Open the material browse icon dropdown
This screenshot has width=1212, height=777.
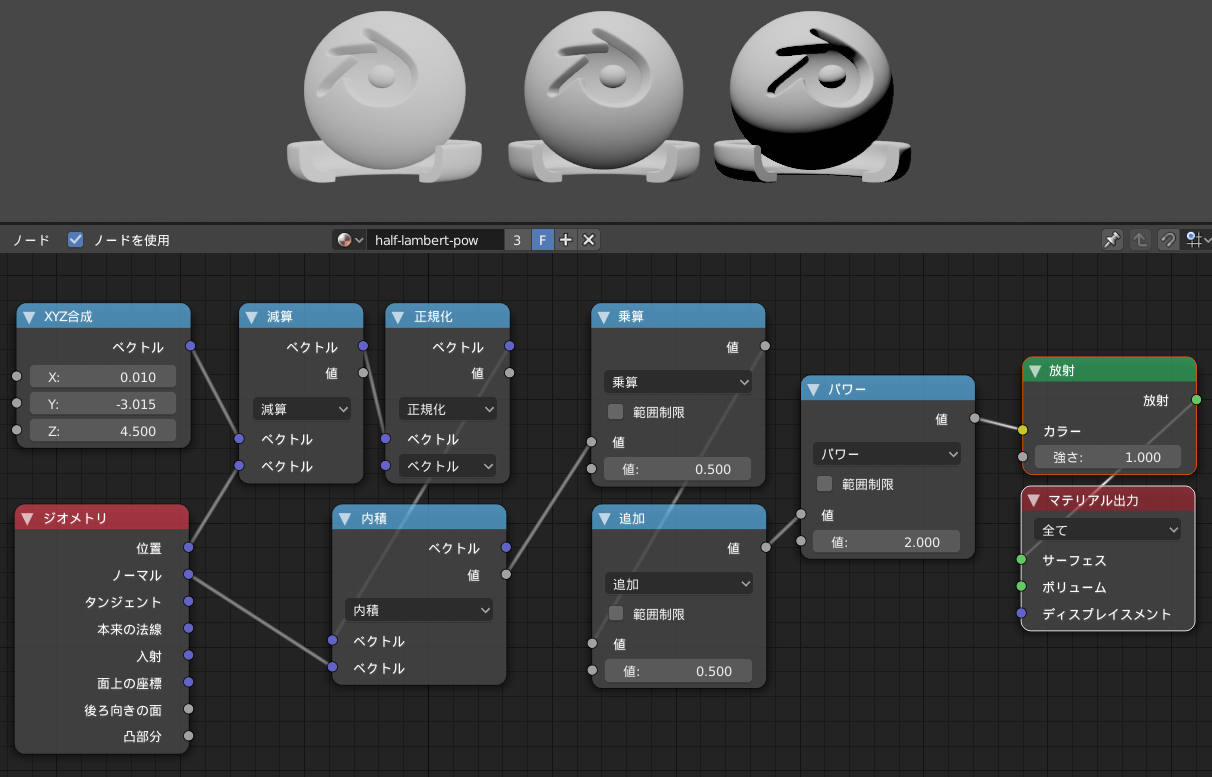tap(349, 240)
